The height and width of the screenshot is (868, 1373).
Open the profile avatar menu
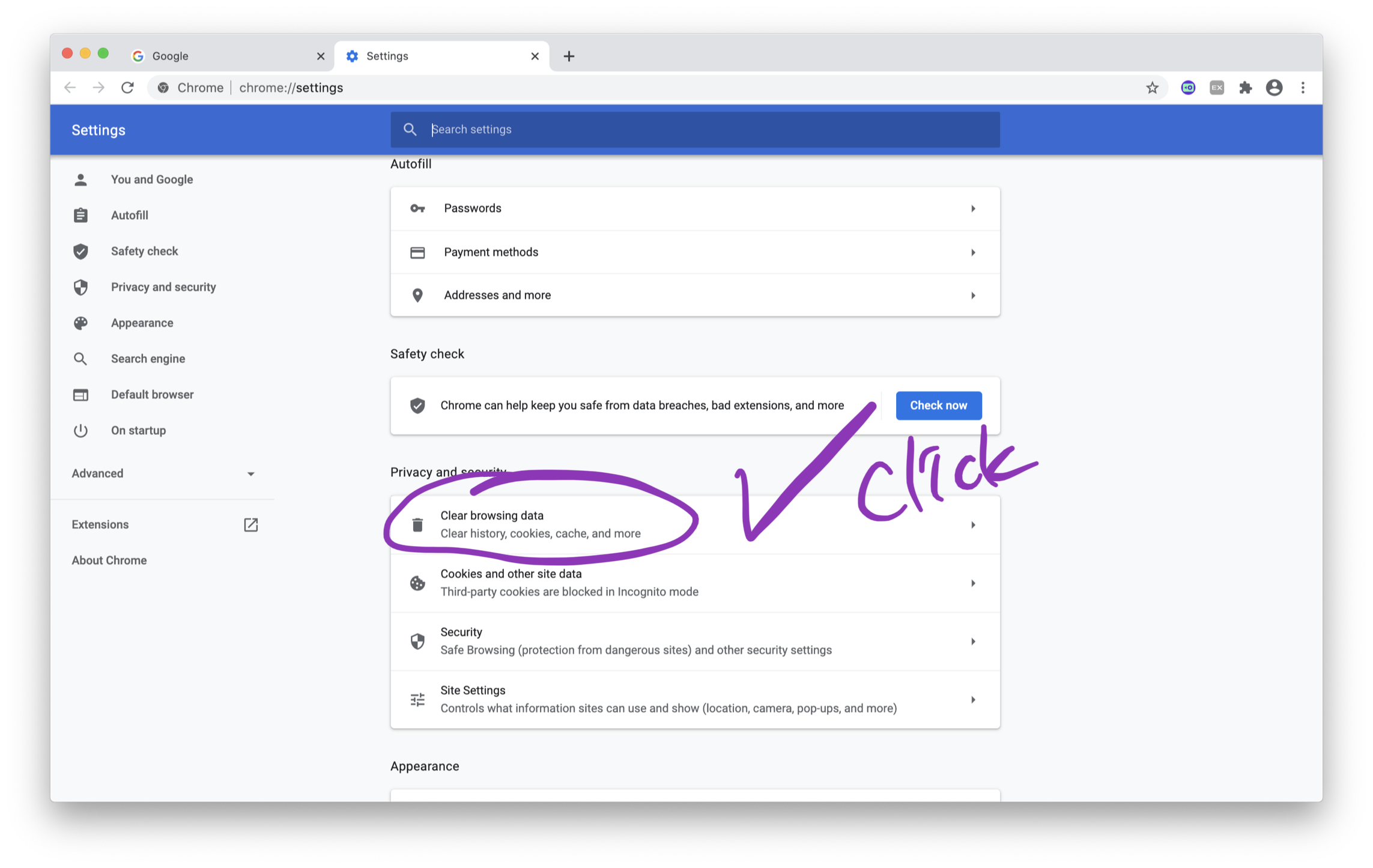tap(1274, 88)
